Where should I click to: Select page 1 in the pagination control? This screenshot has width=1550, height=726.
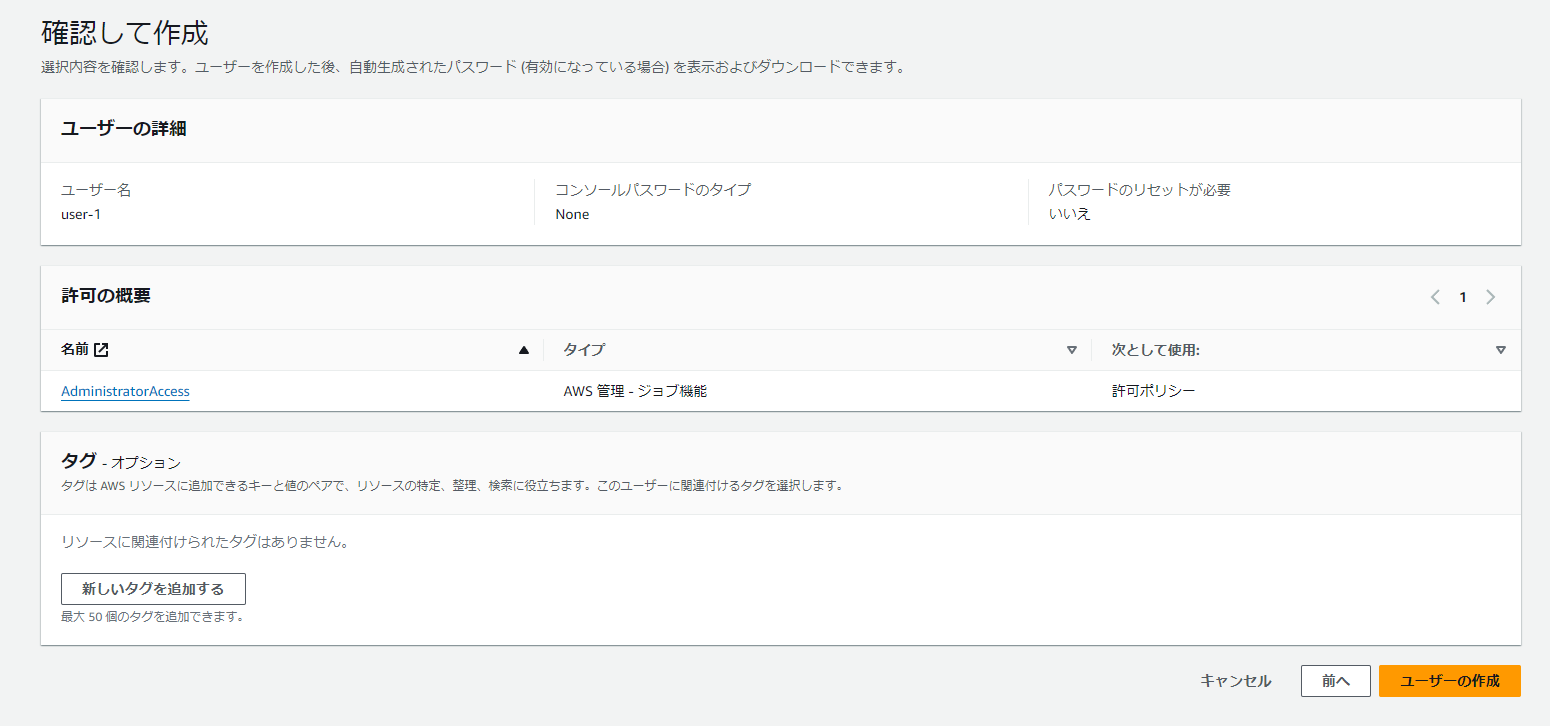pyautogui.click(x=1463, y=297)
